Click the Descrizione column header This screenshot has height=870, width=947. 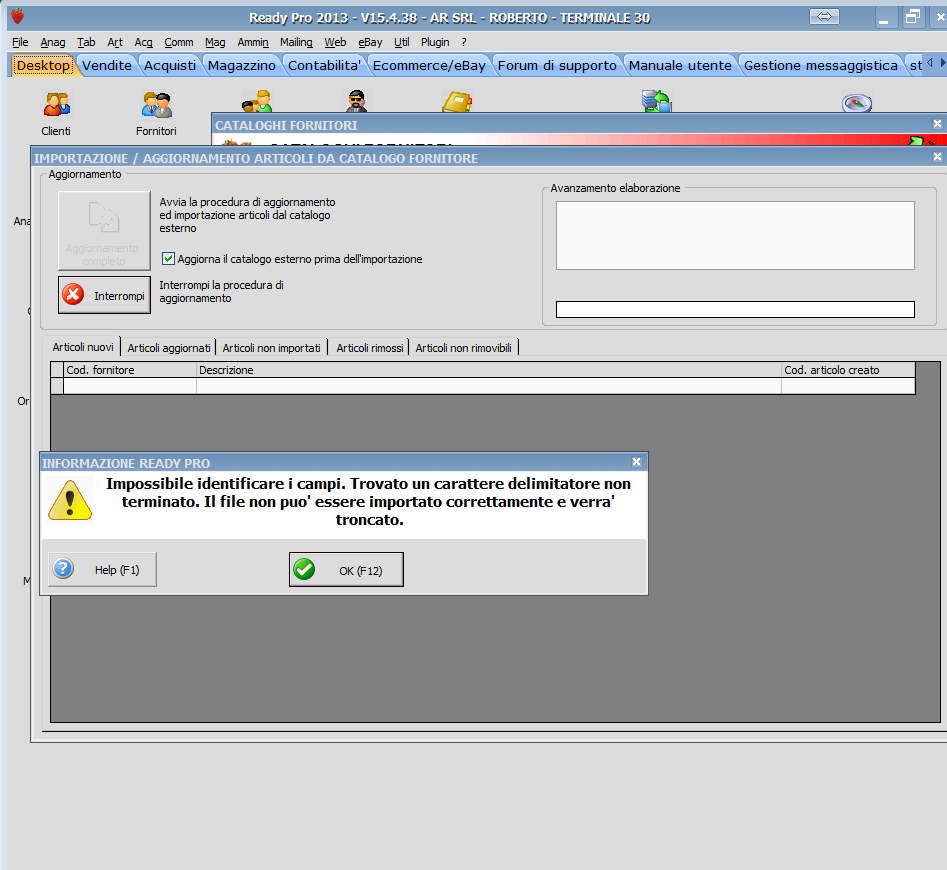click(489, 370)
